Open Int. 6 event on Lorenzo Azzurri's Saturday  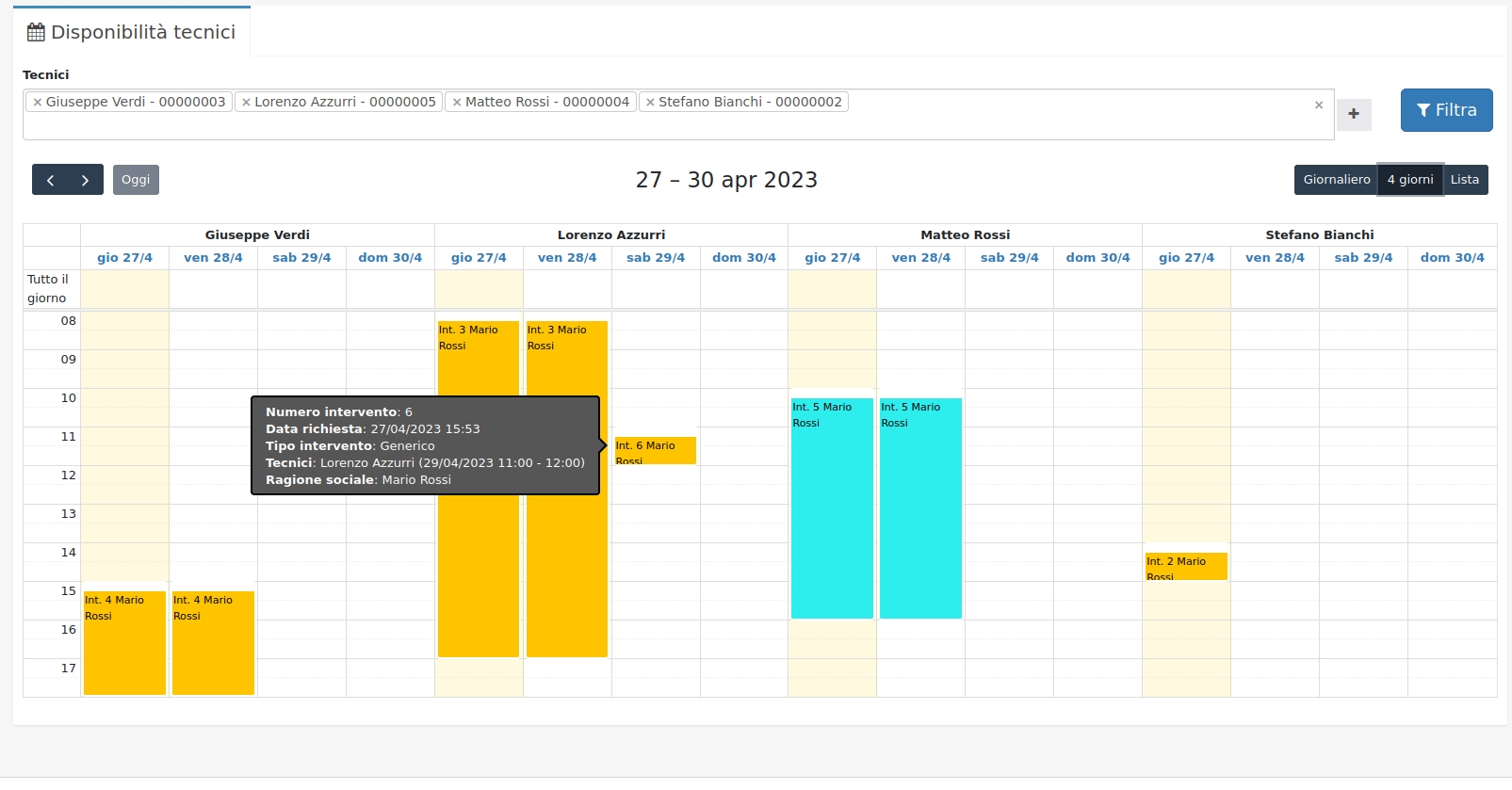[x=655, y=450]
